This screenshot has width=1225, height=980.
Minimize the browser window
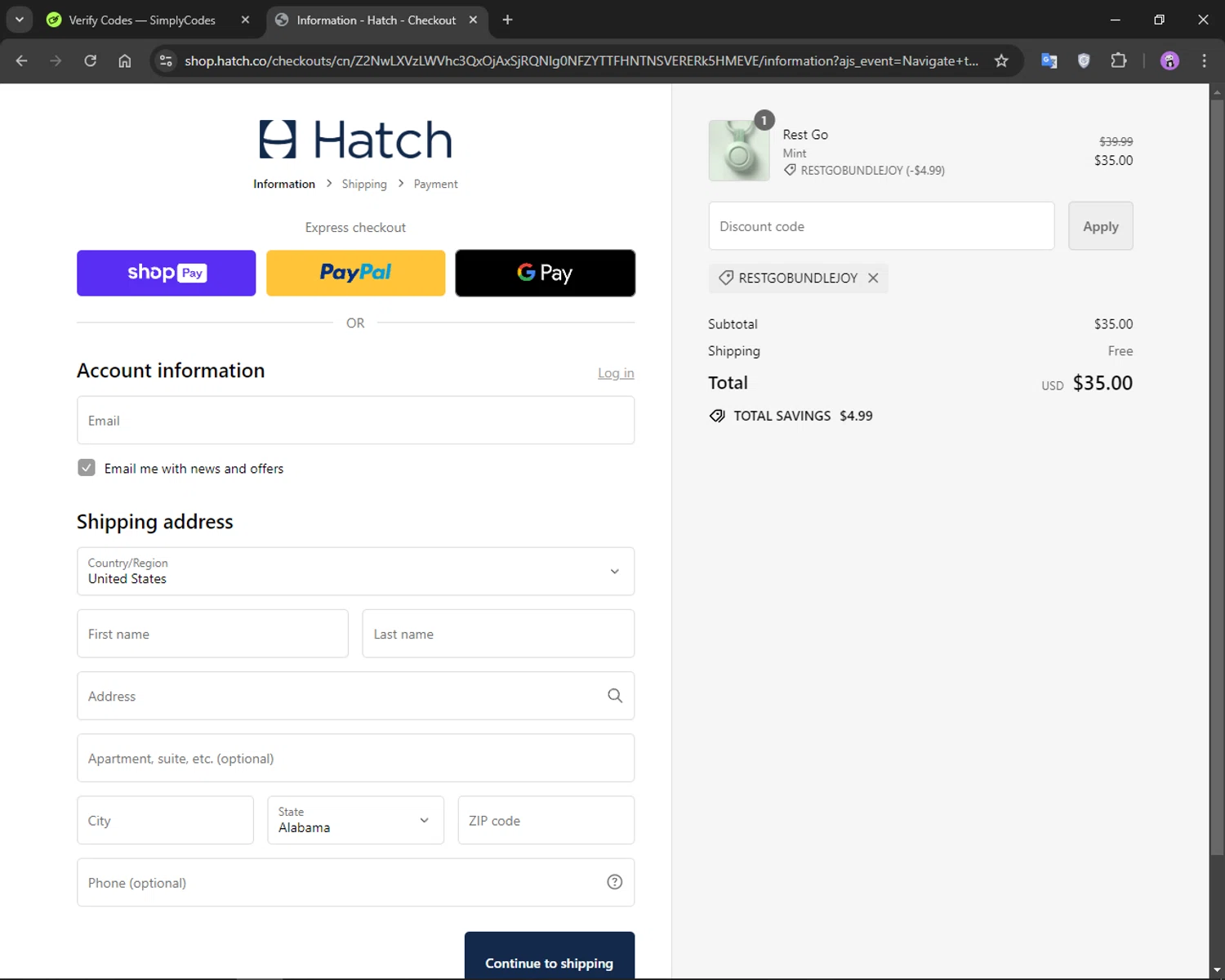(x=1115, y=20)
